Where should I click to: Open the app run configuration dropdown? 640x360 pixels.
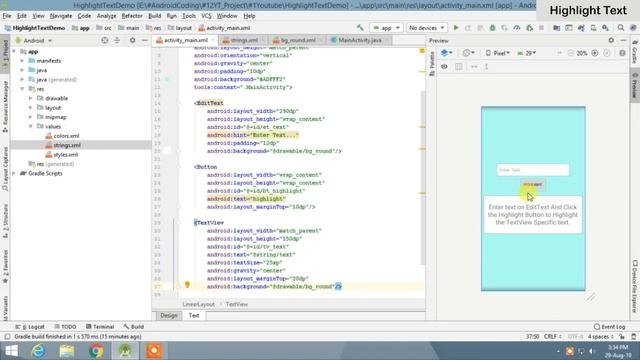tap(386, 28)
